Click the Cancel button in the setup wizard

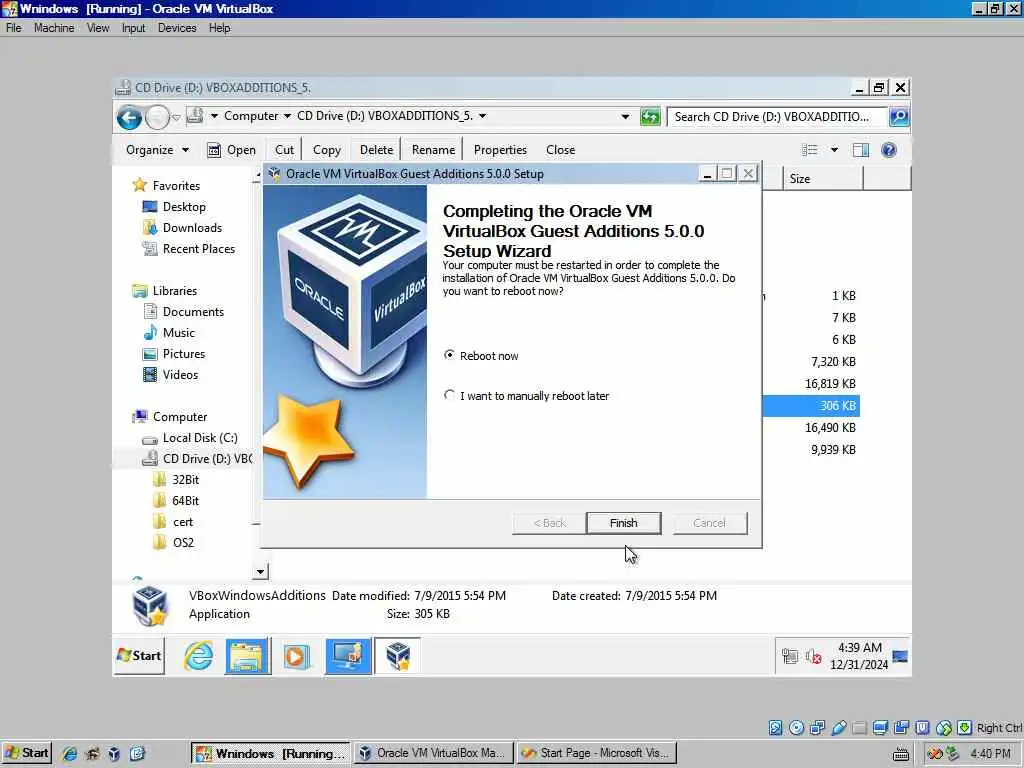pos(710,523)
